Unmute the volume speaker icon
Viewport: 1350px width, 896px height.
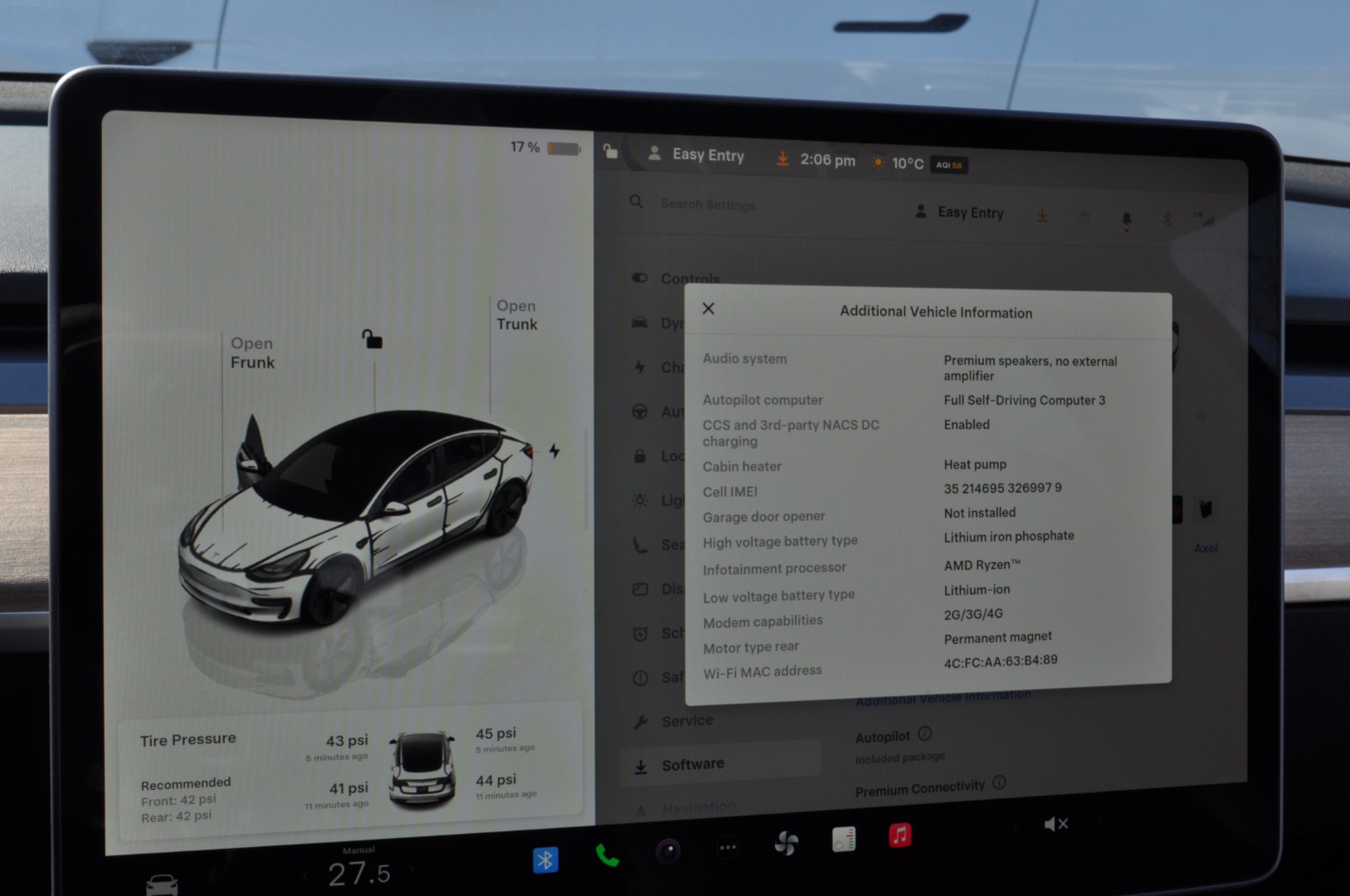[1055, 824]
